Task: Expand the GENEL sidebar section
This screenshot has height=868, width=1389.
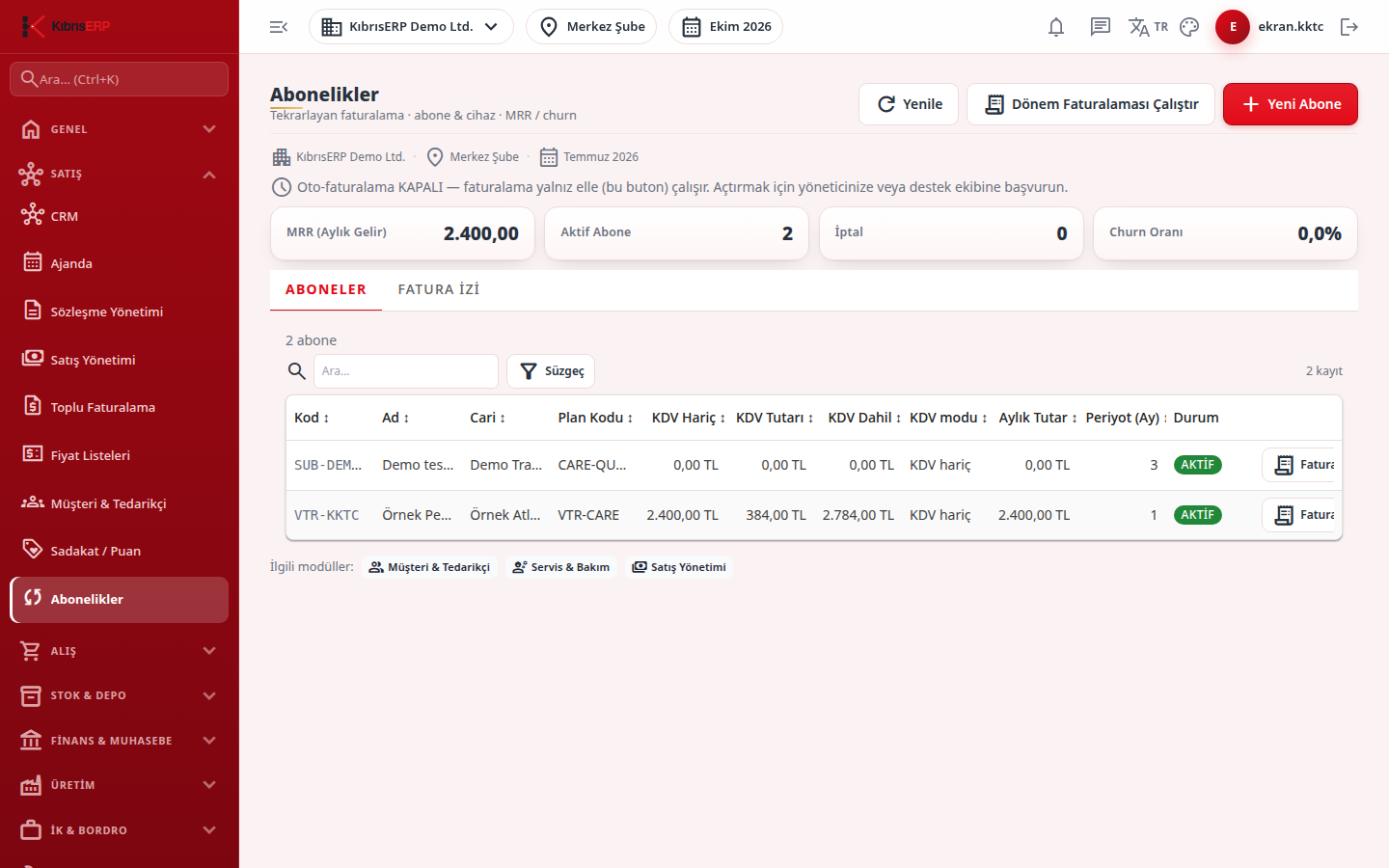Action: click(120, 129)
